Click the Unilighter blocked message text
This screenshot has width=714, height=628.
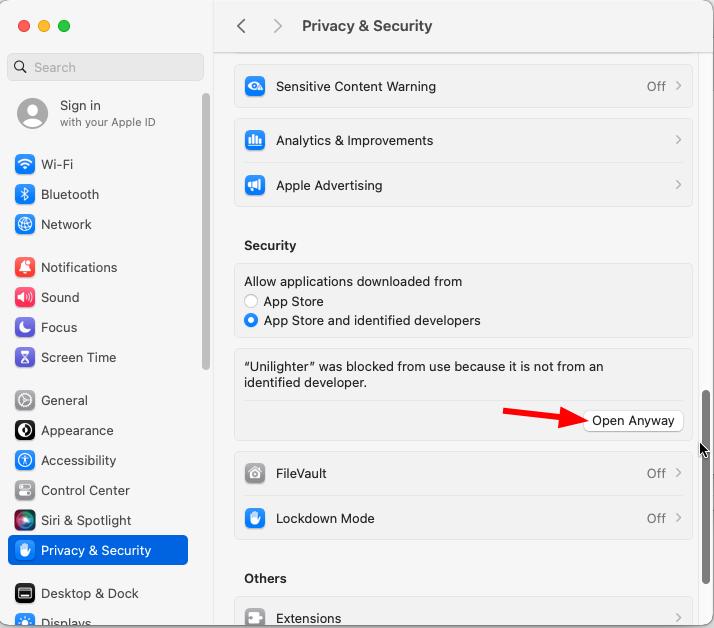click(423, 374)
